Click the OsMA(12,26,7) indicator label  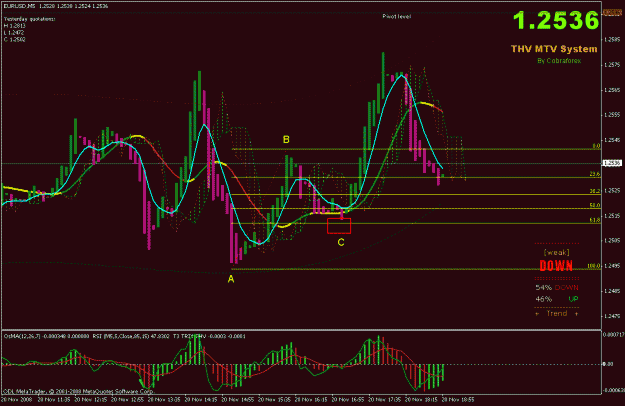[46, 336]
